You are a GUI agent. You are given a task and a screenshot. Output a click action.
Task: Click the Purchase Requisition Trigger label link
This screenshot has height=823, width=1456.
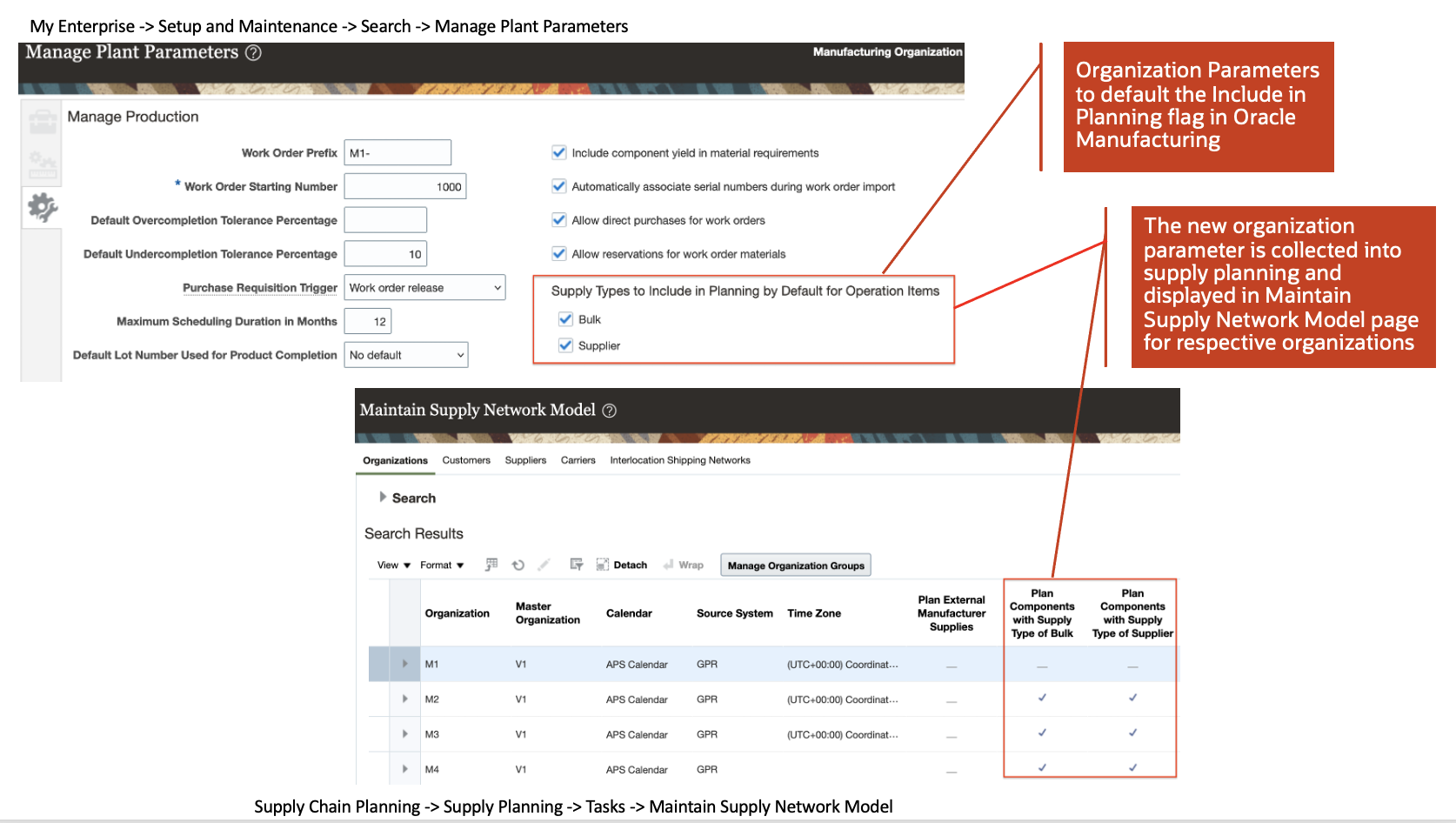click(260, 288)
